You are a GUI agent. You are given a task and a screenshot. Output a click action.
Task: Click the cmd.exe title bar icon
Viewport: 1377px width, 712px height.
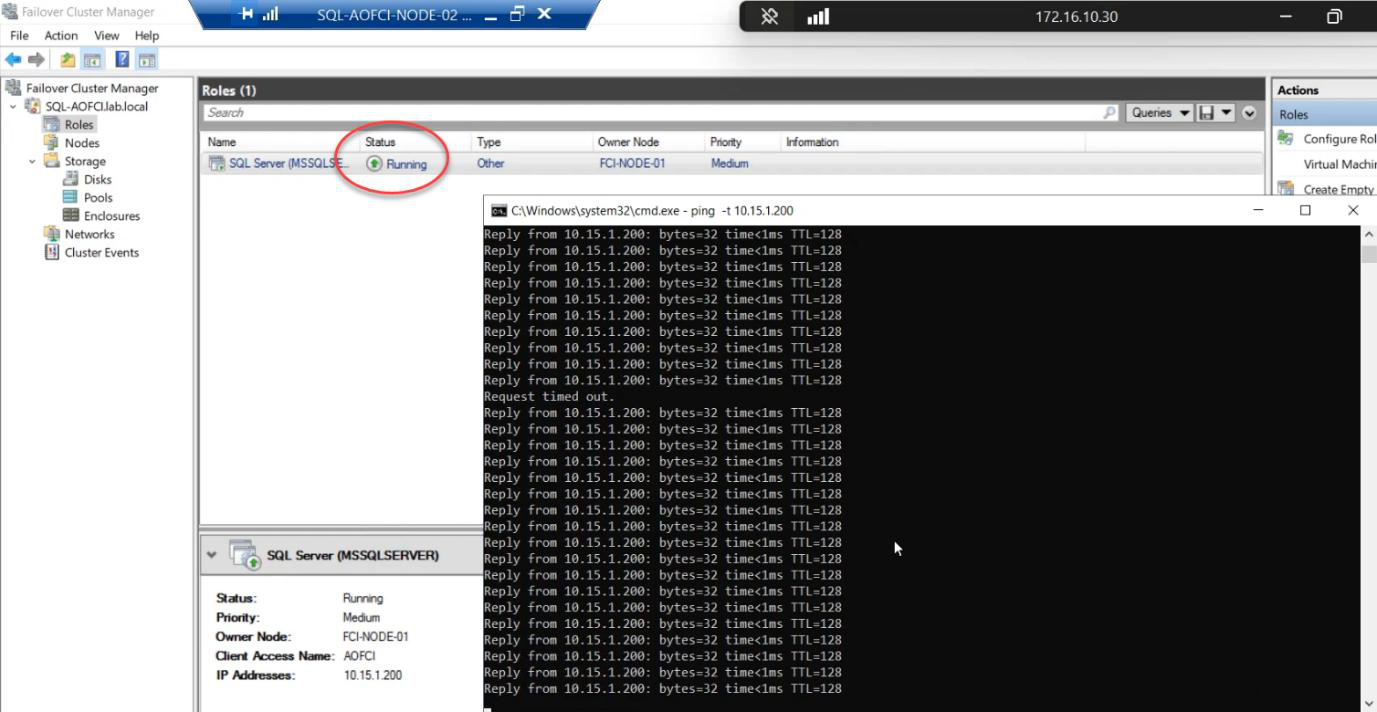(x=499, y=210)
